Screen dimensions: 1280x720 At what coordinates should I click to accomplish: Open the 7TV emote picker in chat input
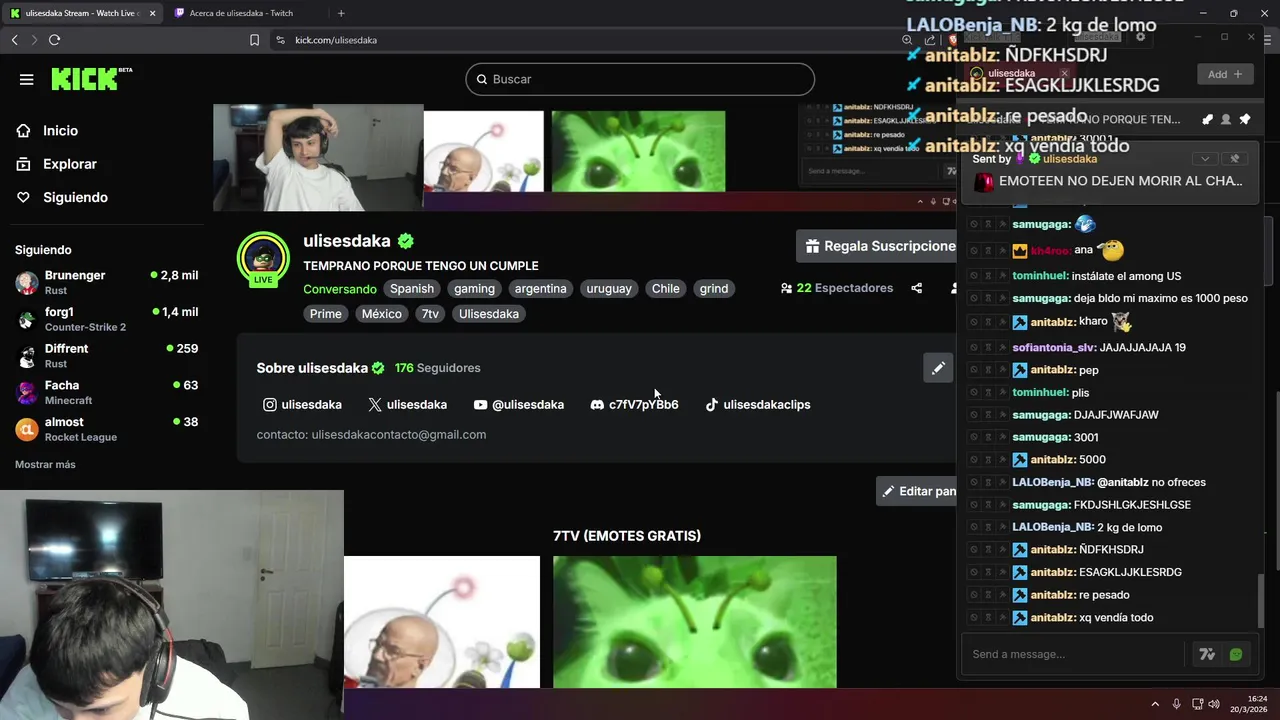click(x=1207, y=654)
